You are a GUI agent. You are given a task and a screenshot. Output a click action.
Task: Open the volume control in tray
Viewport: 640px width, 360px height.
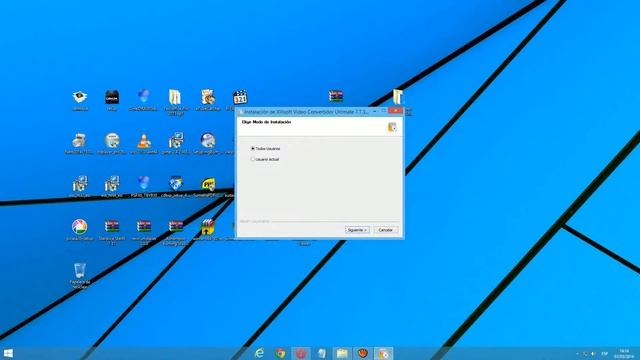click(x=593, y=354)
